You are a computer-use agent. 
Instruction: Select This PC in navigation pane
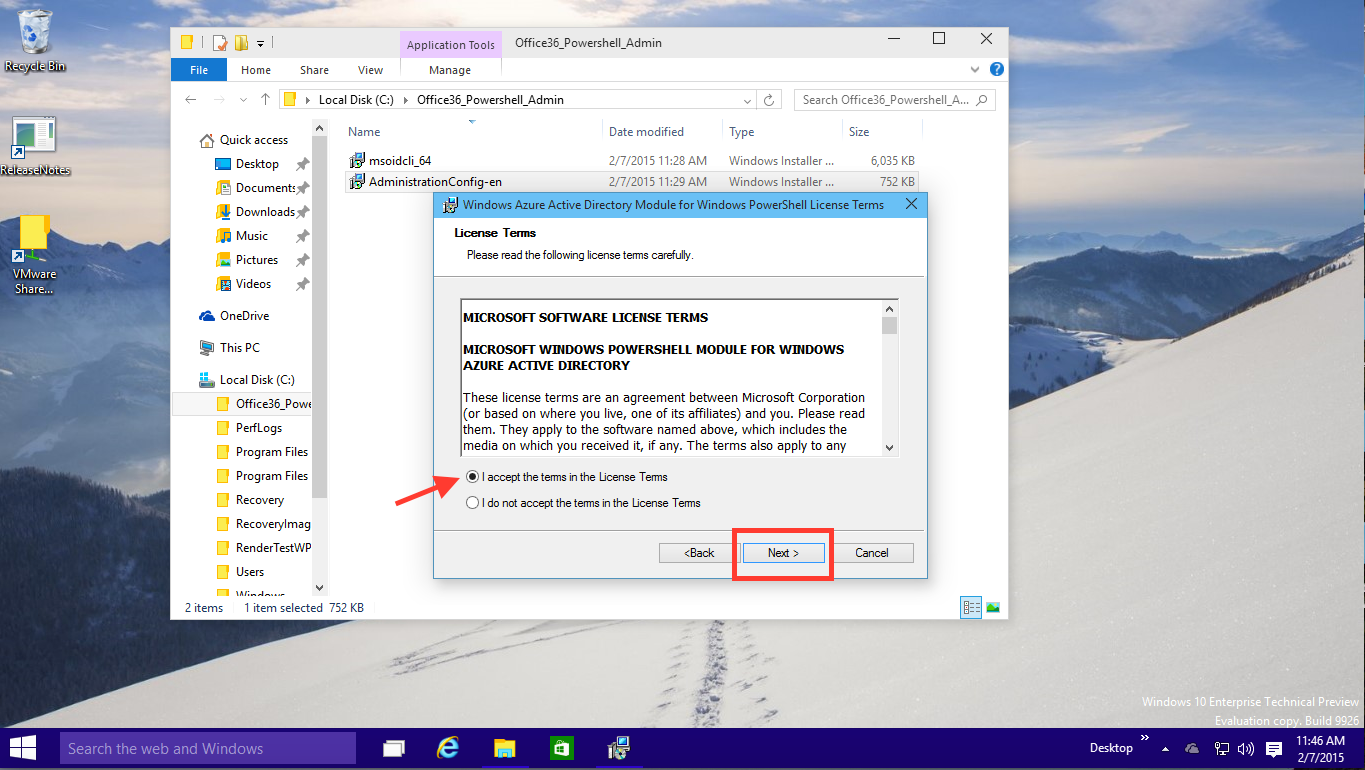click(239, 348)
